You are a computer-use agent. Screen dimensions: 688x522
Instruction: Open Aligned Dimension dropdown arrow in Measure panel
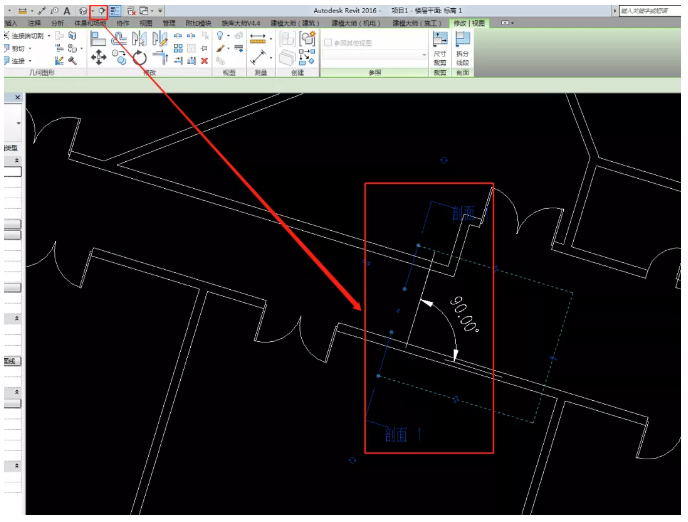271,39
